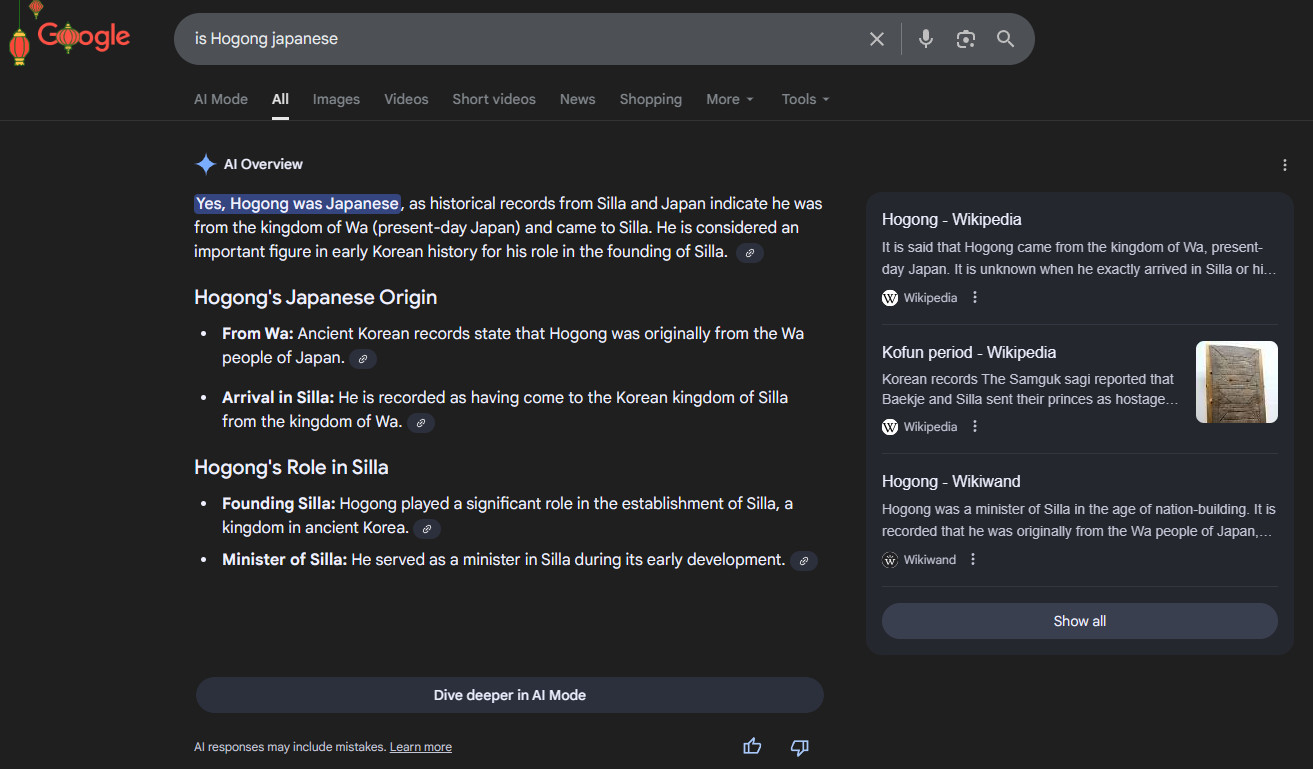Start voice search with the microphone icon
The image size is (1313, 769).
[x=926, y=39]
